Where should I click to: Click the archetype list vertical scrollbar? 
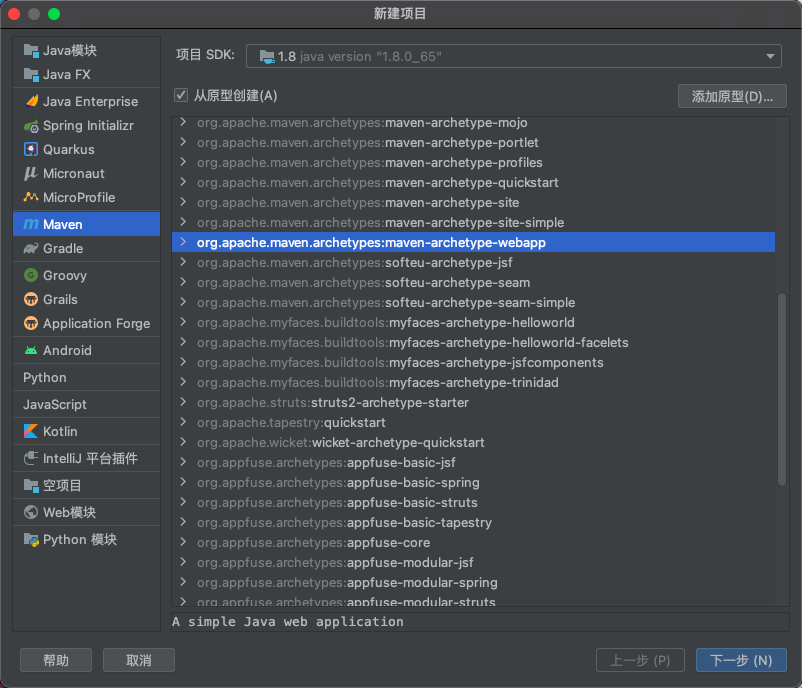tap(782, 389)
